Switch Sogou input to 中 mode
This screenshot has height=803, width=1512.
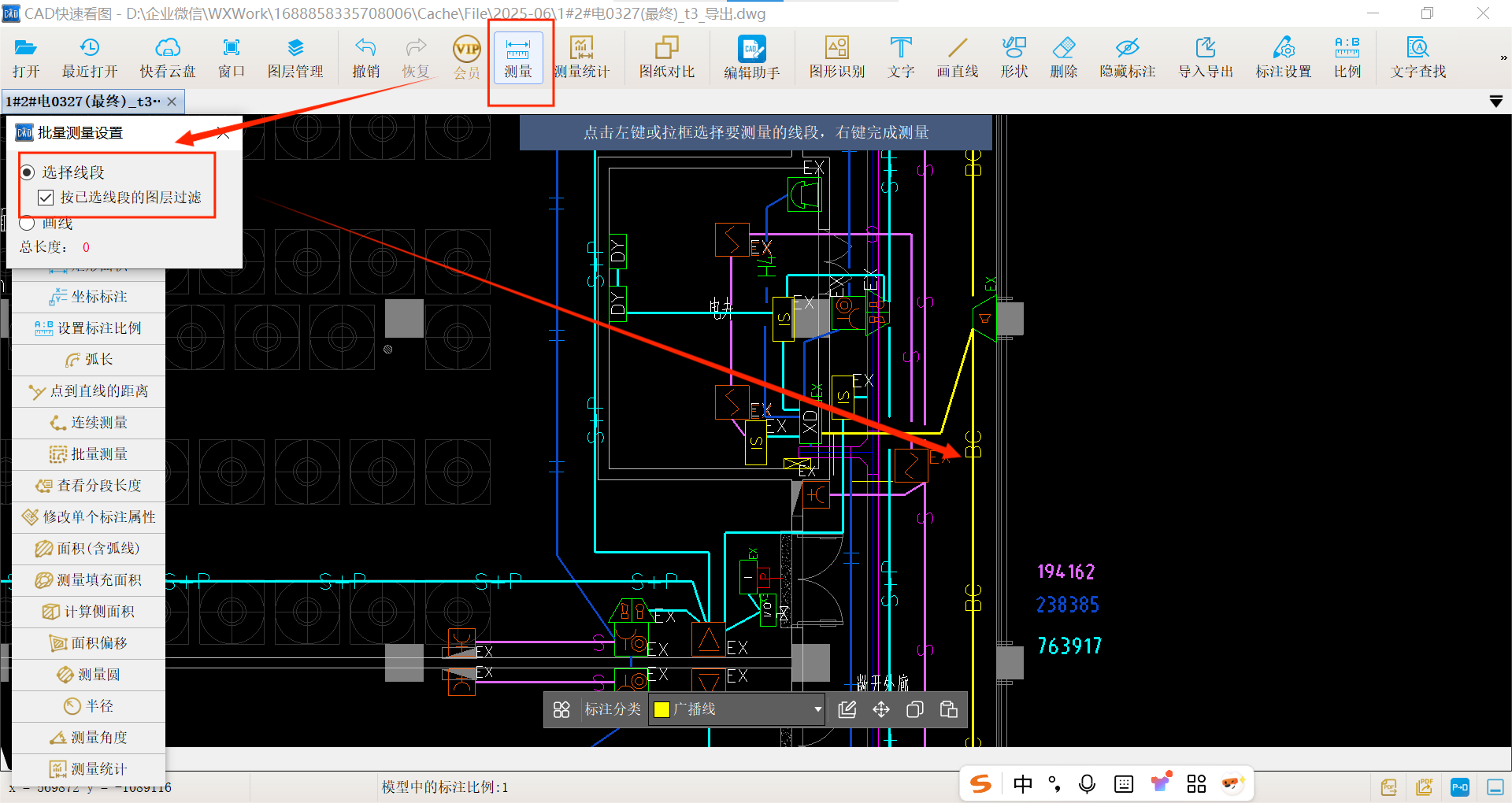(x=1022, y=784)
